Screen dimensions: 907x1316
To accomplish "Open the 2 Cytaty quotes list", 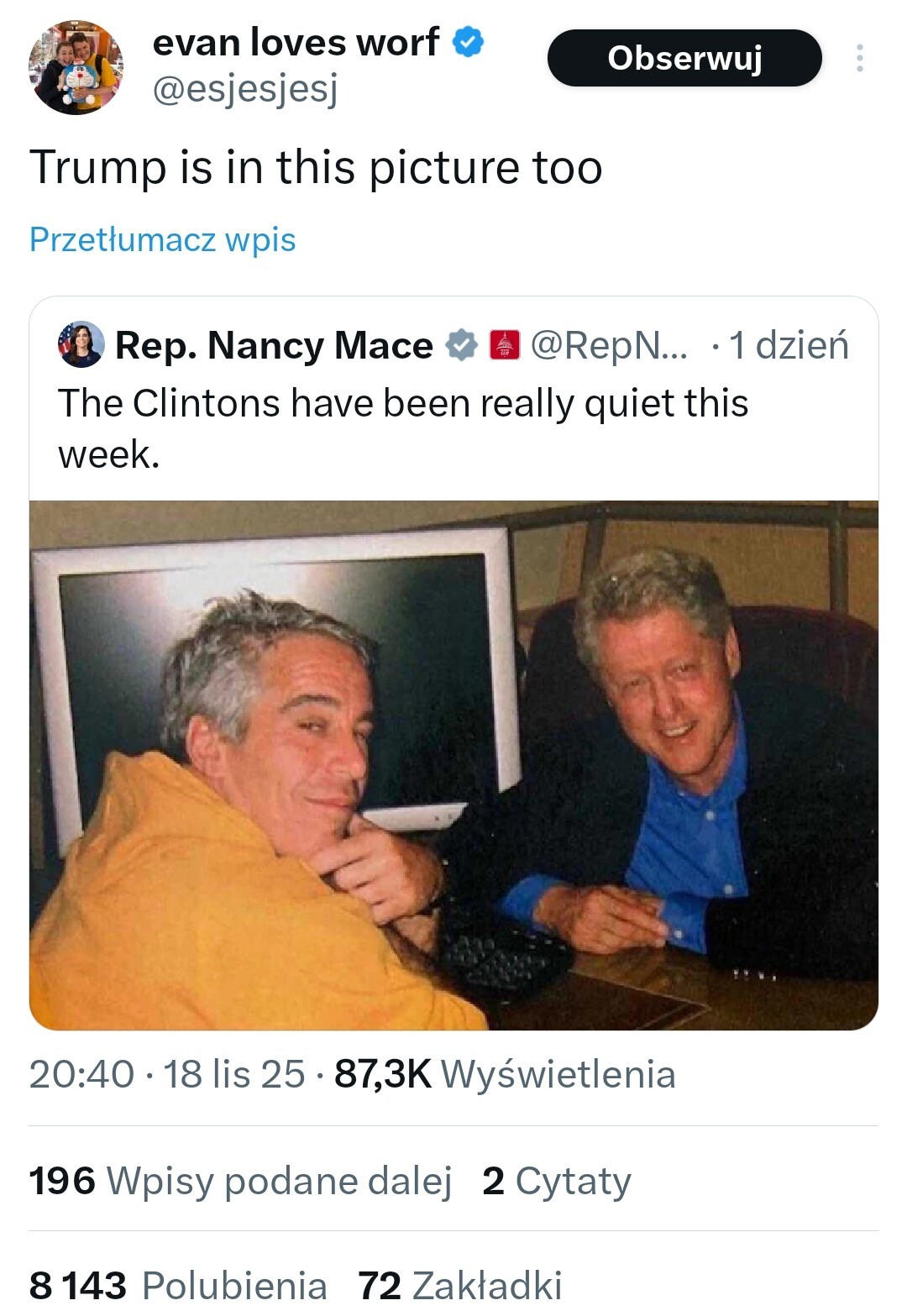I will tap(557, 1181).
